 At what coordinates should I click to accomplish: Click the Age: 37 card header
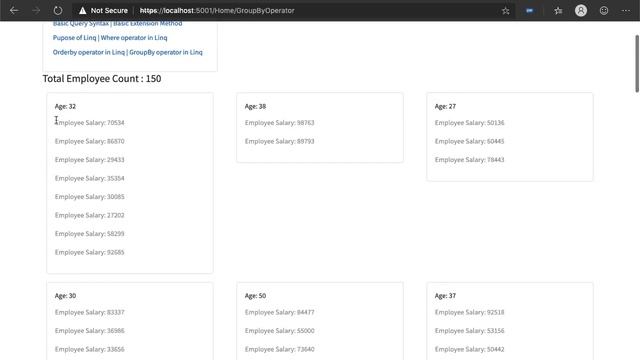(x=445, y=296)
